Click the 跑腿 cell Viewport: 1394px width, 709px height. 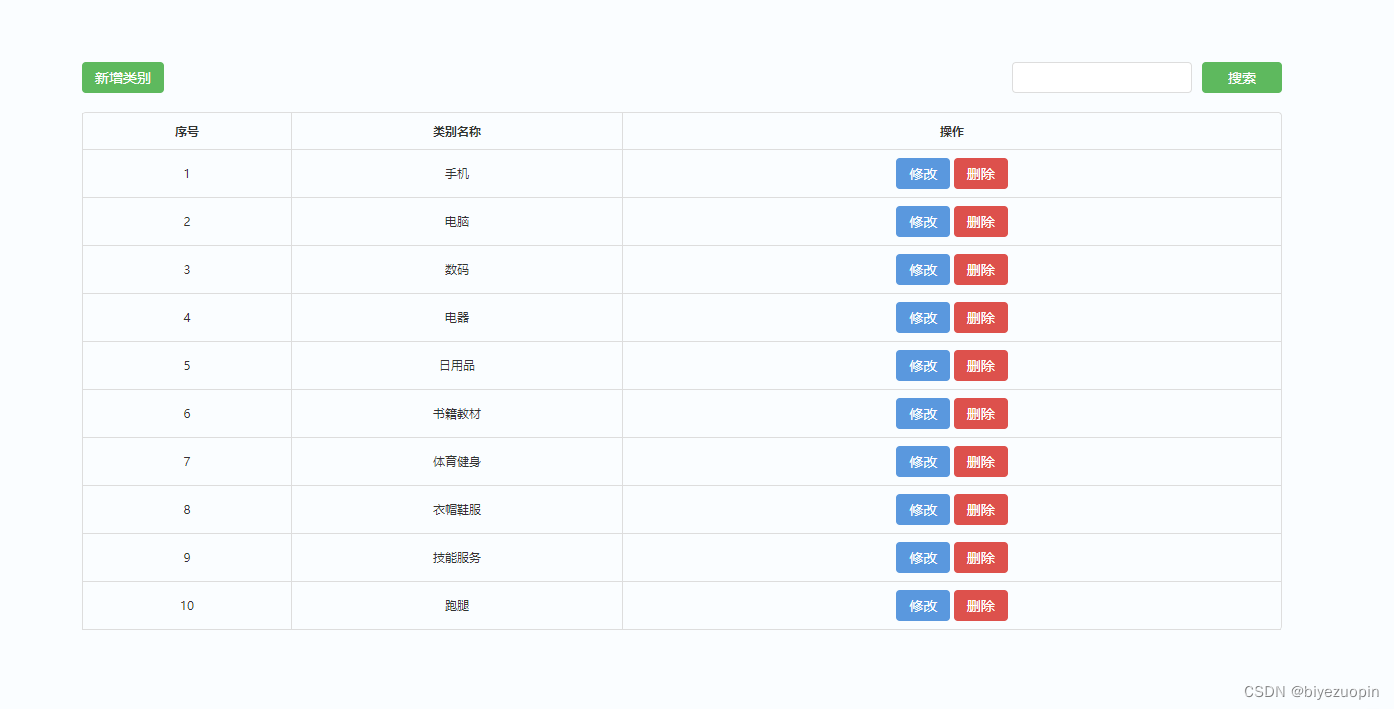point(457,606)
